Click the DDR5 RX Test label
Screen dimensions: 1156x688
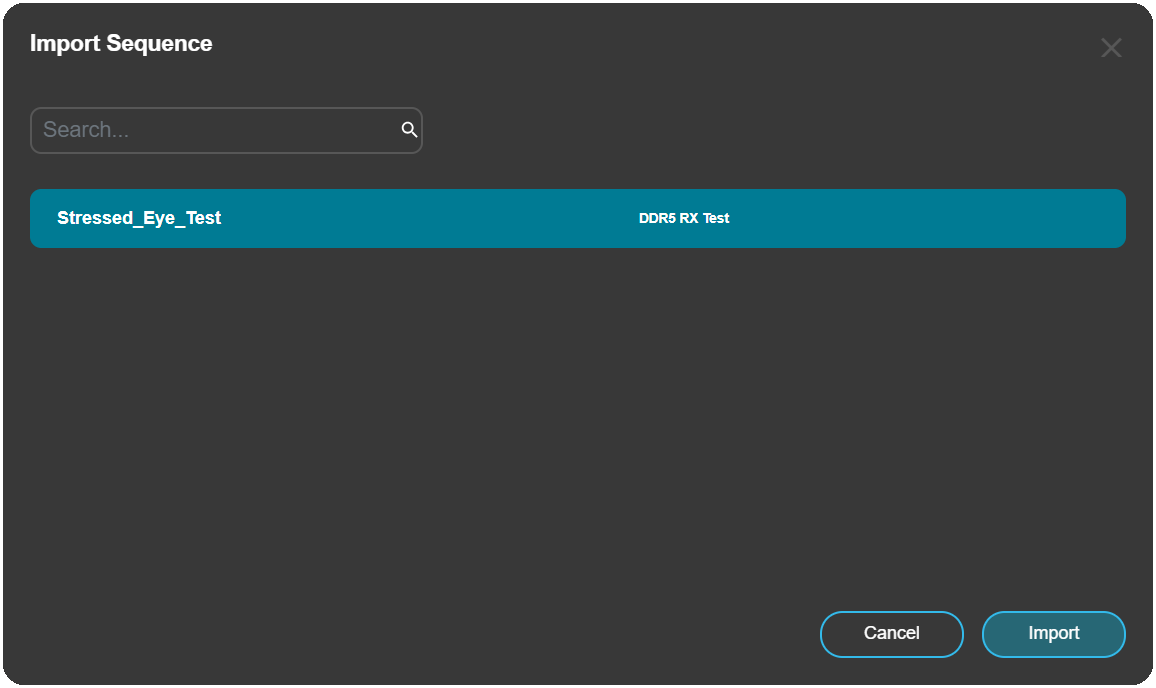tap(684, 218)
